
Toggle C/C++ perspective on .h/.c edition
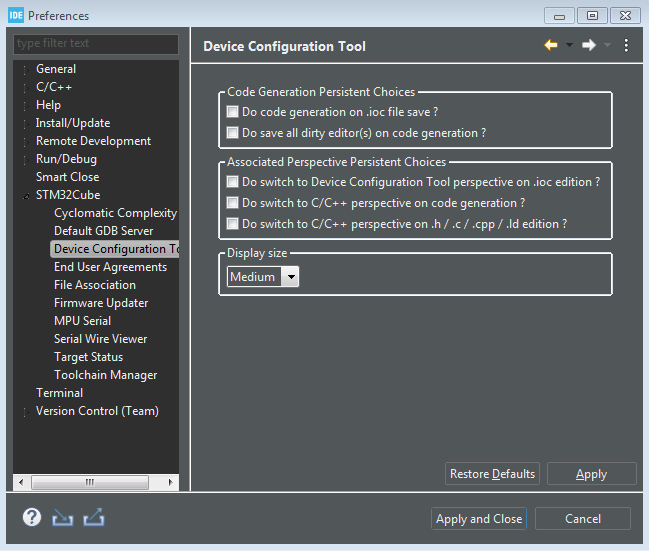(x=233, y=224)
